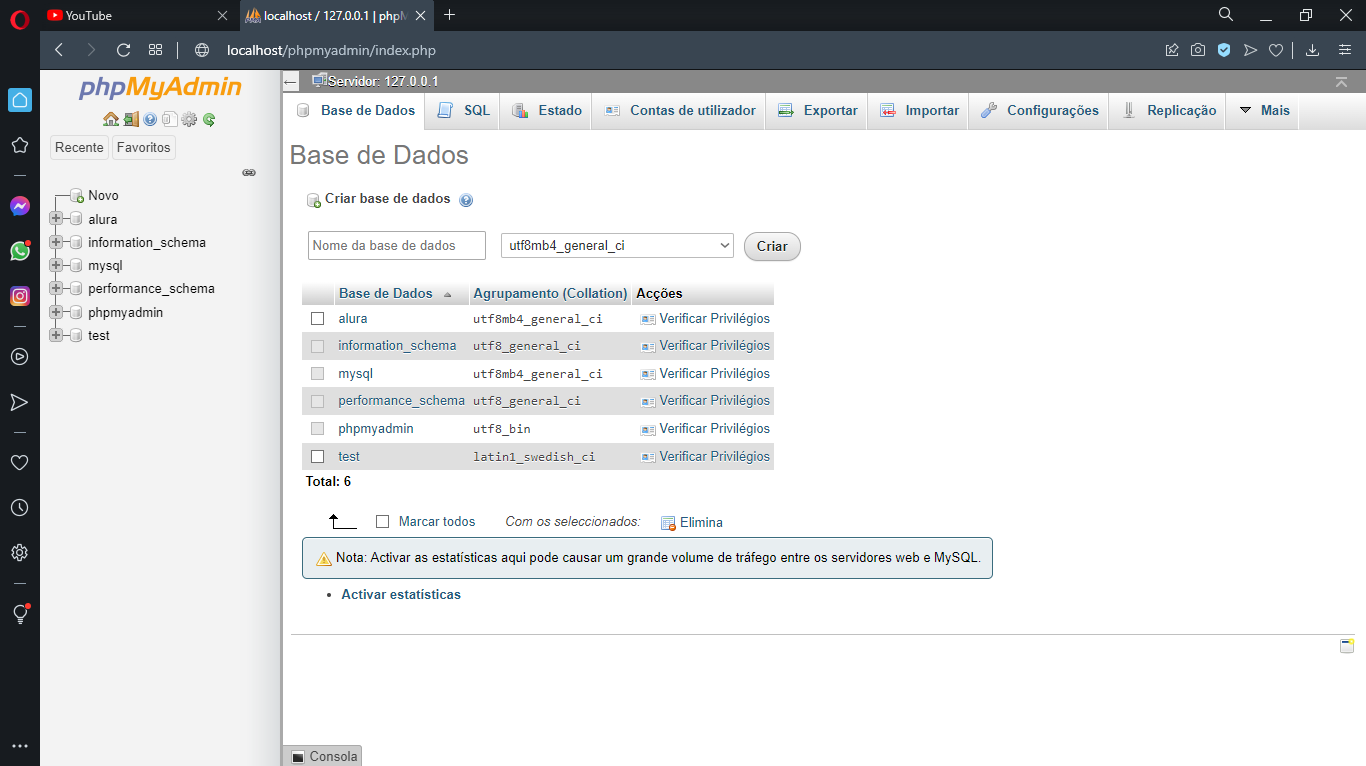Open Instagram in the Opera sidebar

[x=20, y=296]
